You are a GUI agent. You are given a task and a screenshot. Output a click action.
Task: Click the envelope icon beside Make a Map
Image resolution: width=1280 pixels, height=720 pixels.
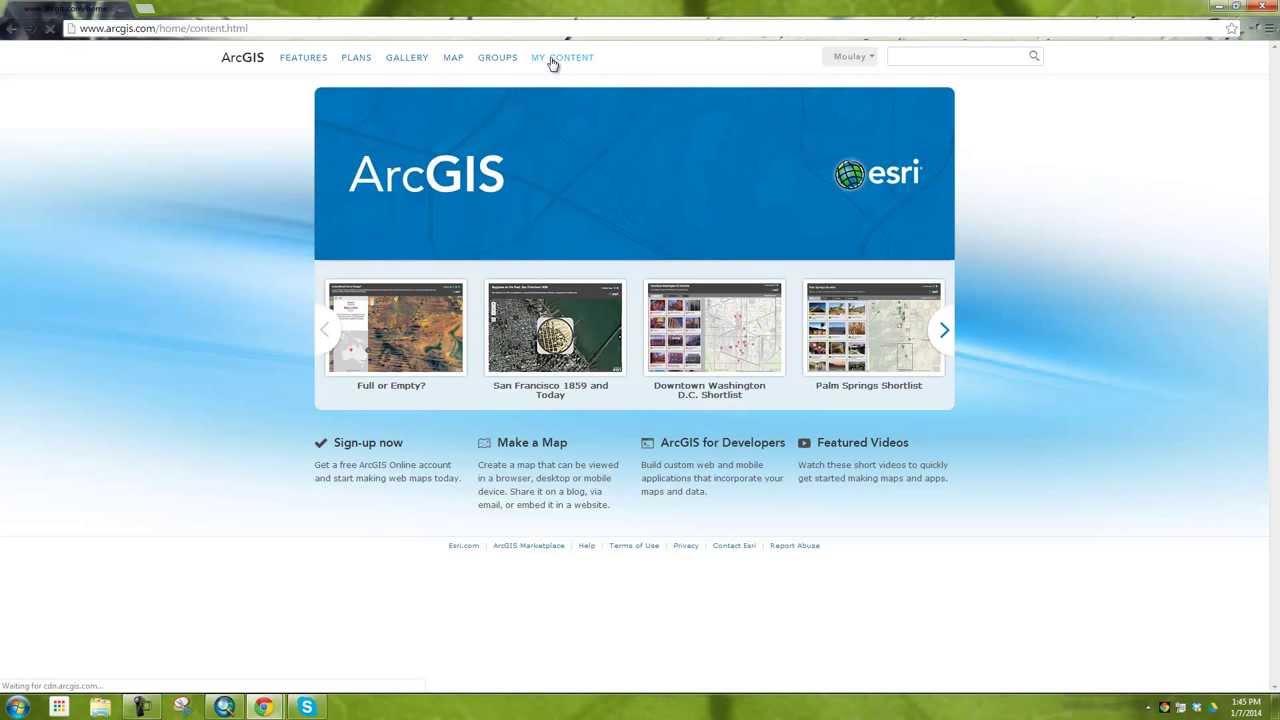pyautogui.click(x=484, y=442)
